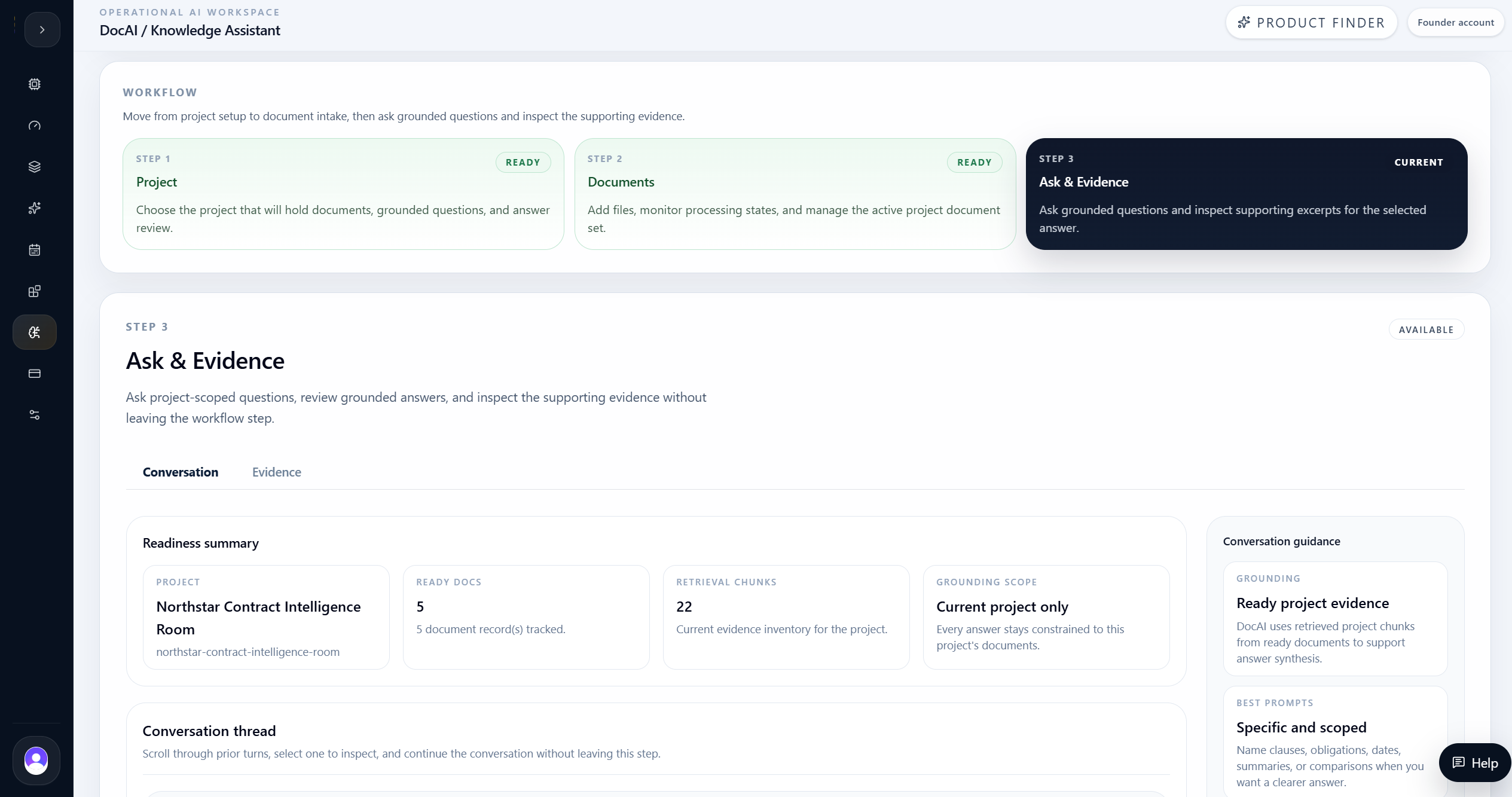Open the calendar sidebar icon
The width and height of the screenshot is (1512, 797).
point(35,250)
